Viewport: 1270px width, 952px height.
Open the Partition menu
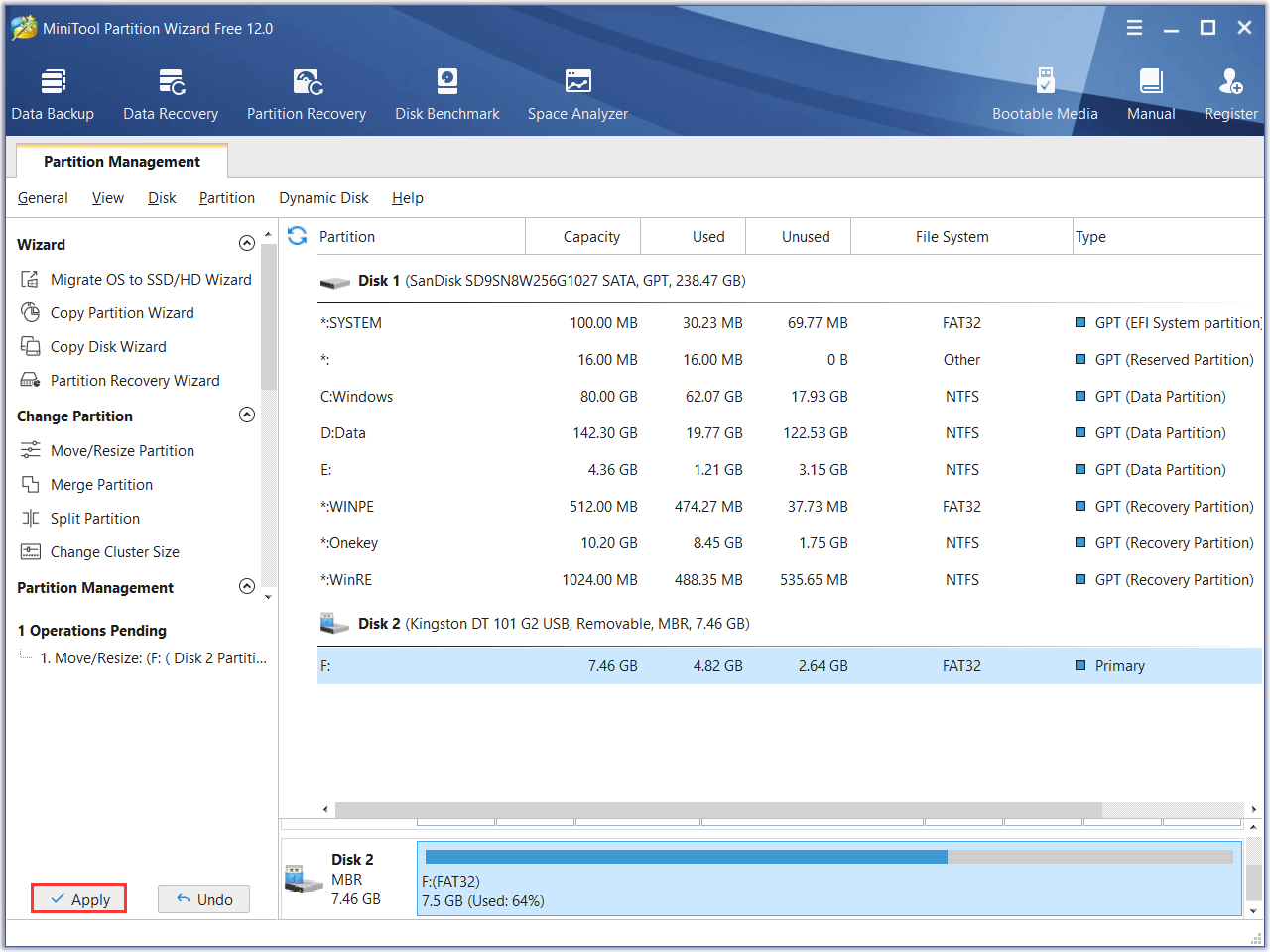227,198
